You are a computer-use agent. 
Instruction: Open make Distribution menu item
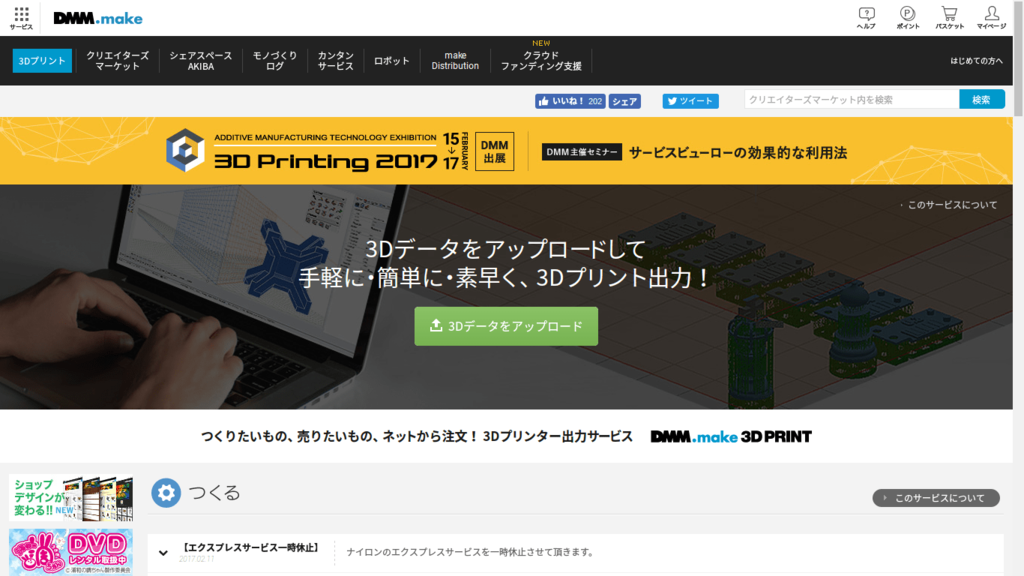coord(455,61)
